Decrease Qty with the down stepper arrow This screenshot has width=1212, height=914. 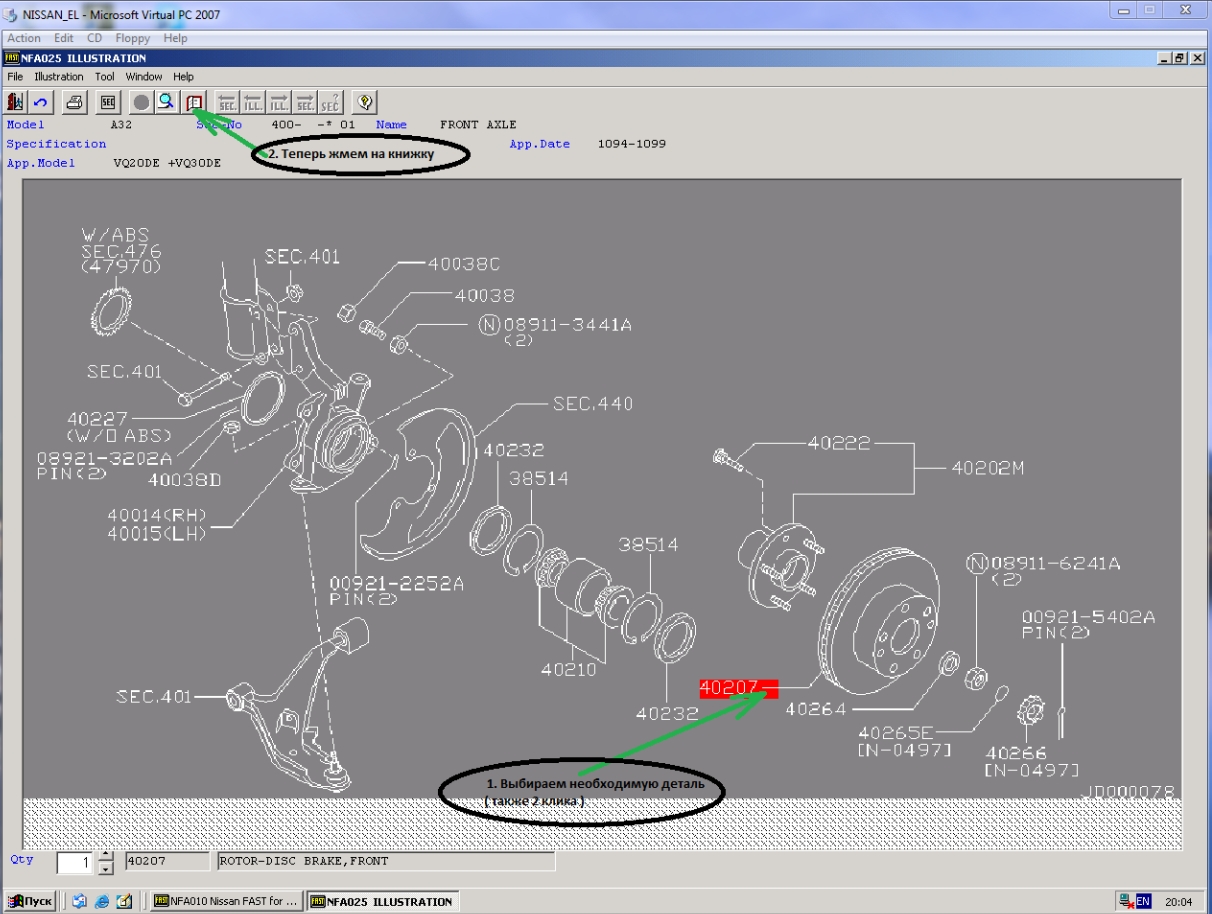click(x=107, y=869)
